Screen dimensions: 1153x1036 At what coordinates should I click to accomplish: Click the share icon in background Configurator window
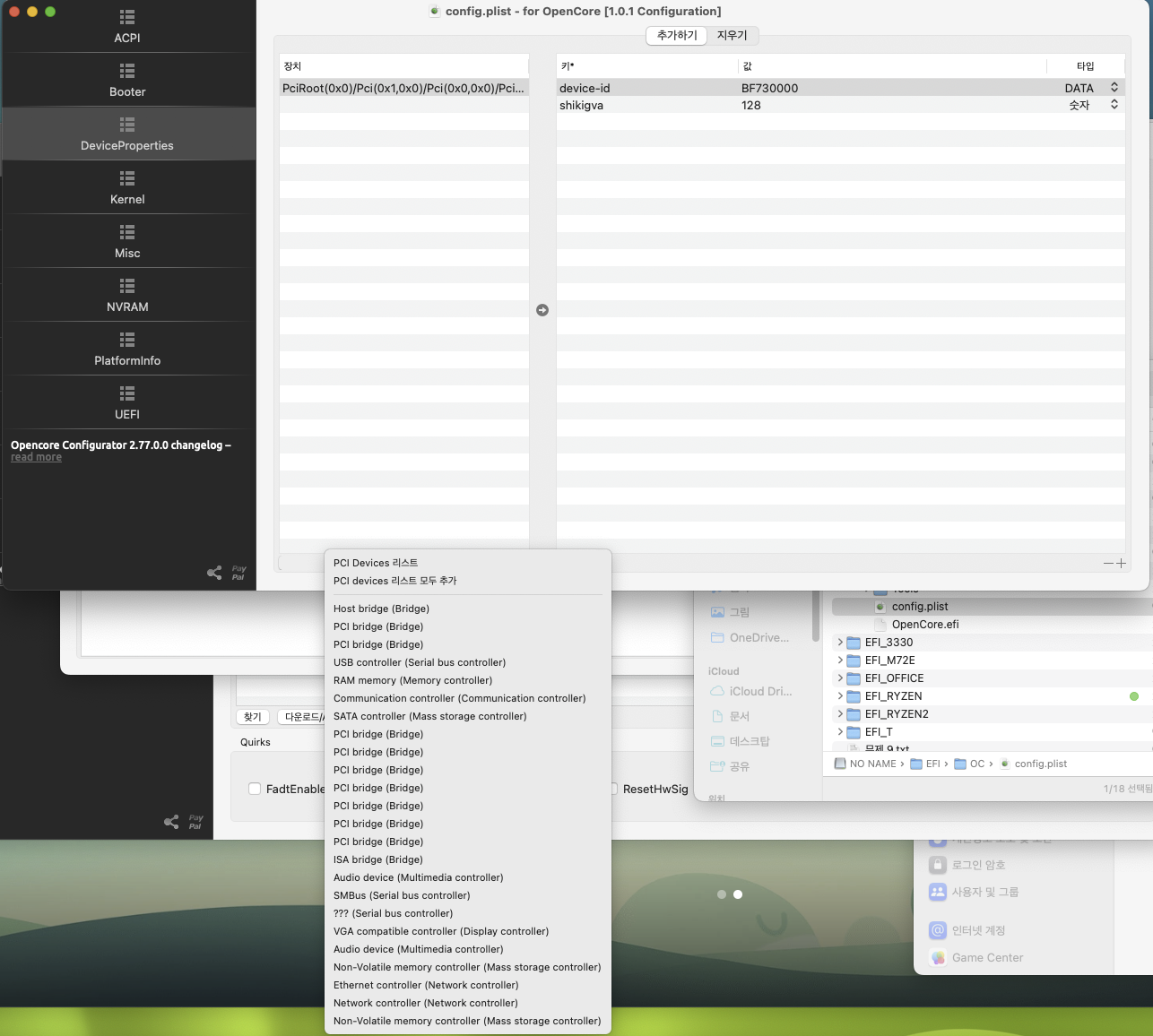click(171, 822)
